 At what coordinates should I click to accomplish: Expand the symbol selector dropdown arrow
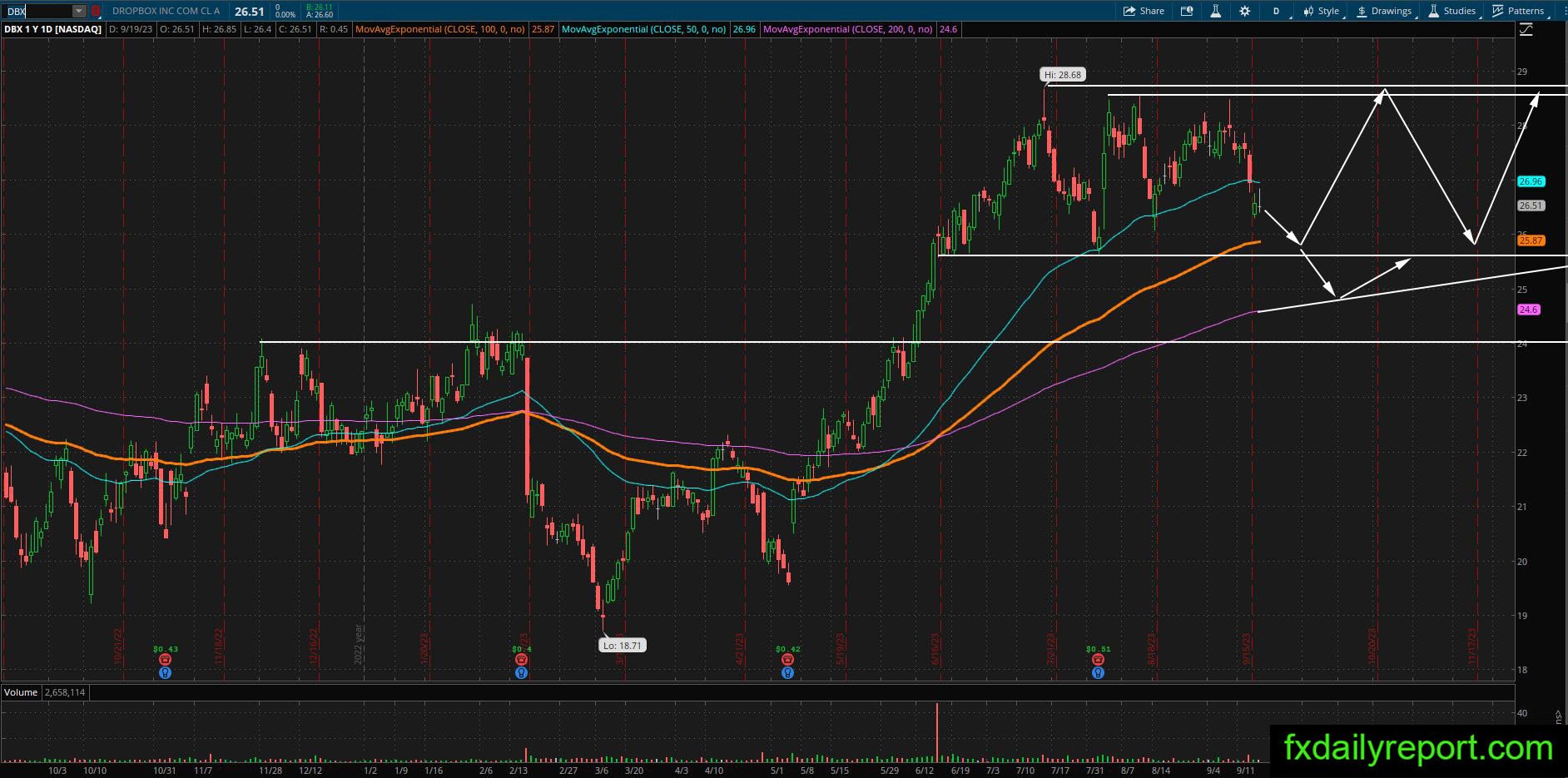pos(78,12)
